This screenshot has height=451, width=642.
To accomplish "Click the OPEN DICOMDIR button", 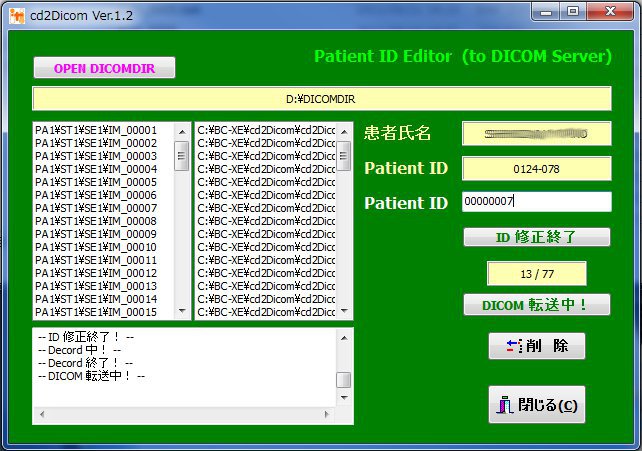I will (104, 68).
